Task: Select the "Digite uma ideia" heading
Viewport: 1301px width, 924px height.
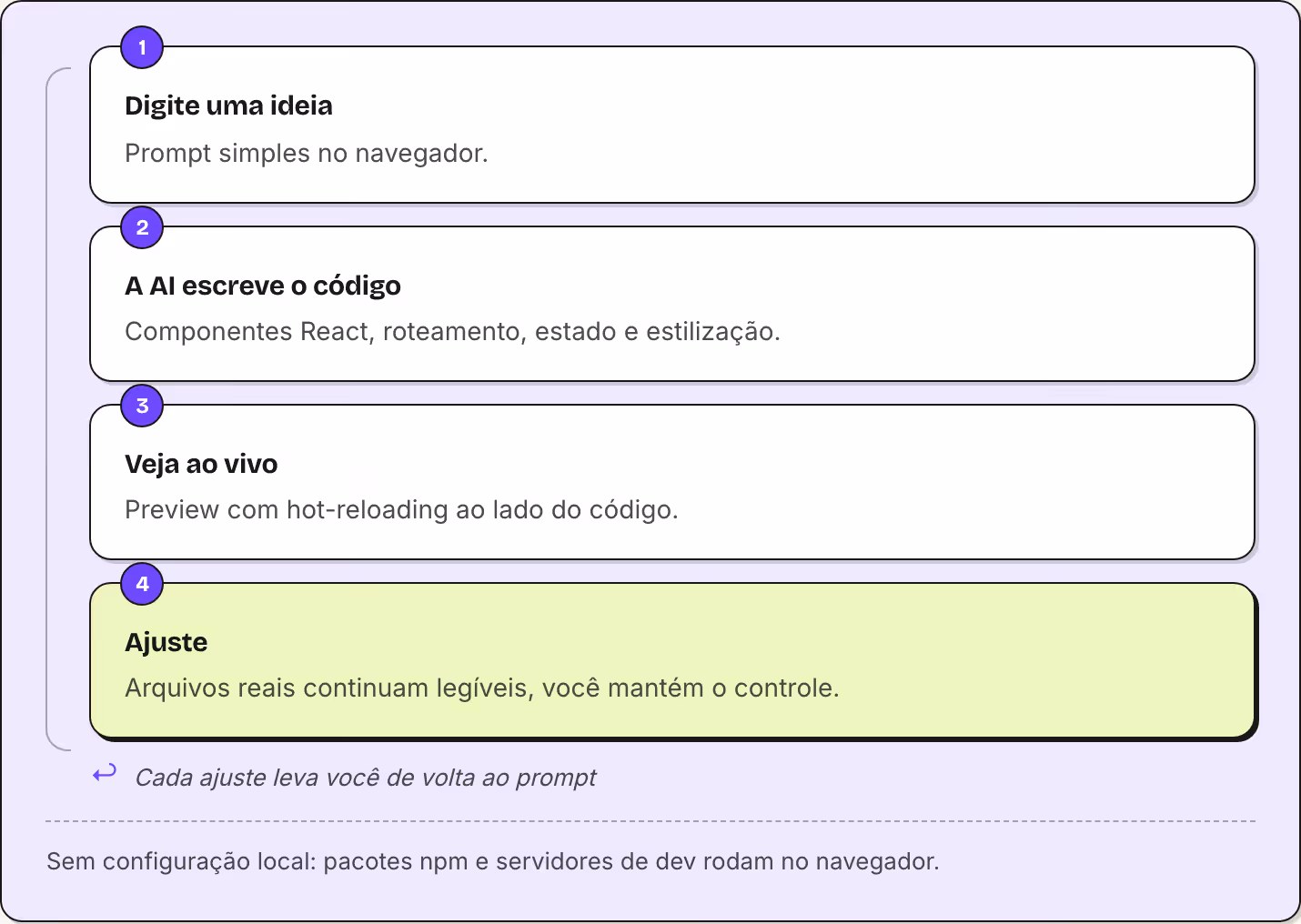Action: [x=228, y=105]
